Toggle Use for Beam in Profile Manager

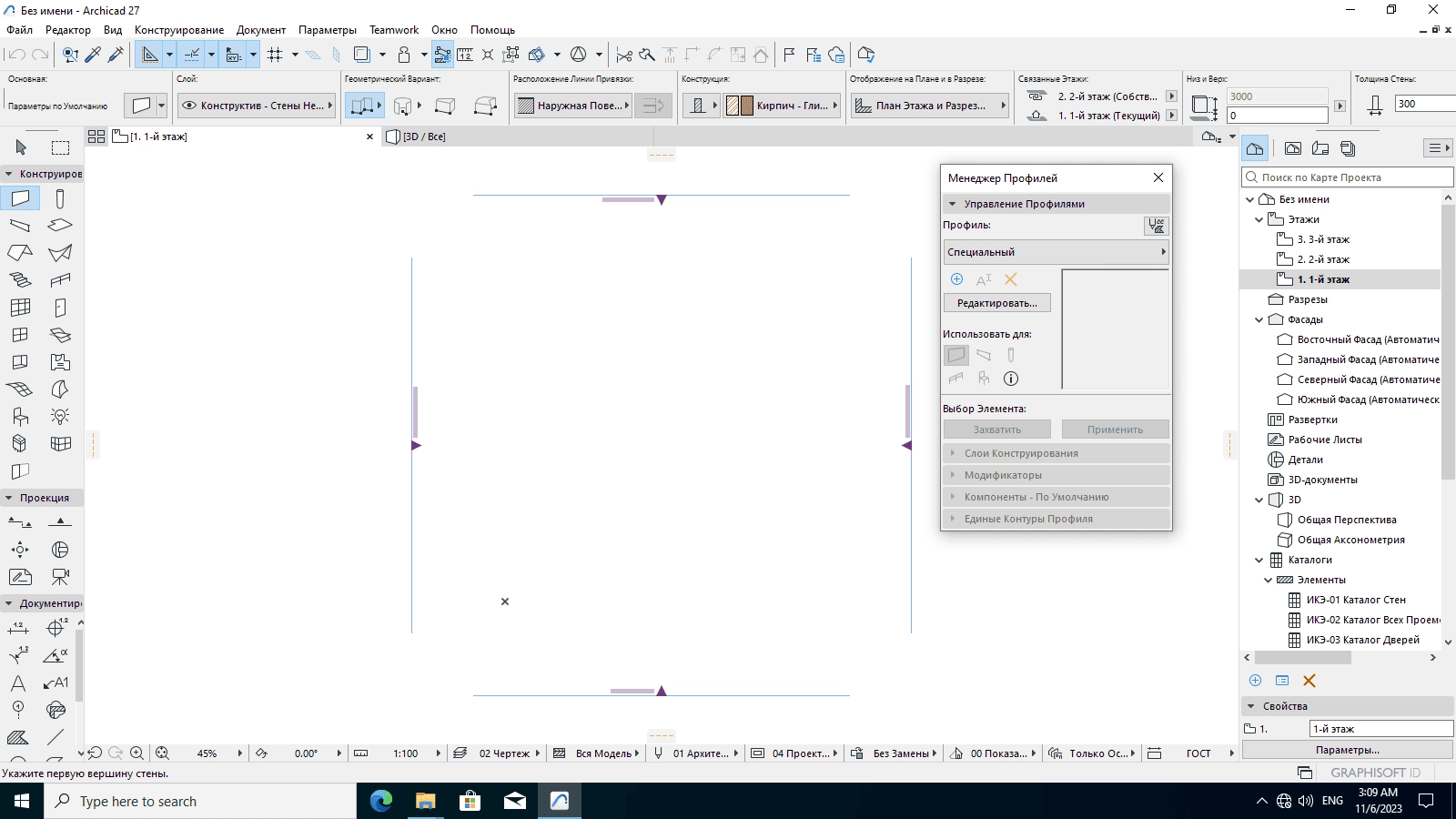[x=984, y=355]
